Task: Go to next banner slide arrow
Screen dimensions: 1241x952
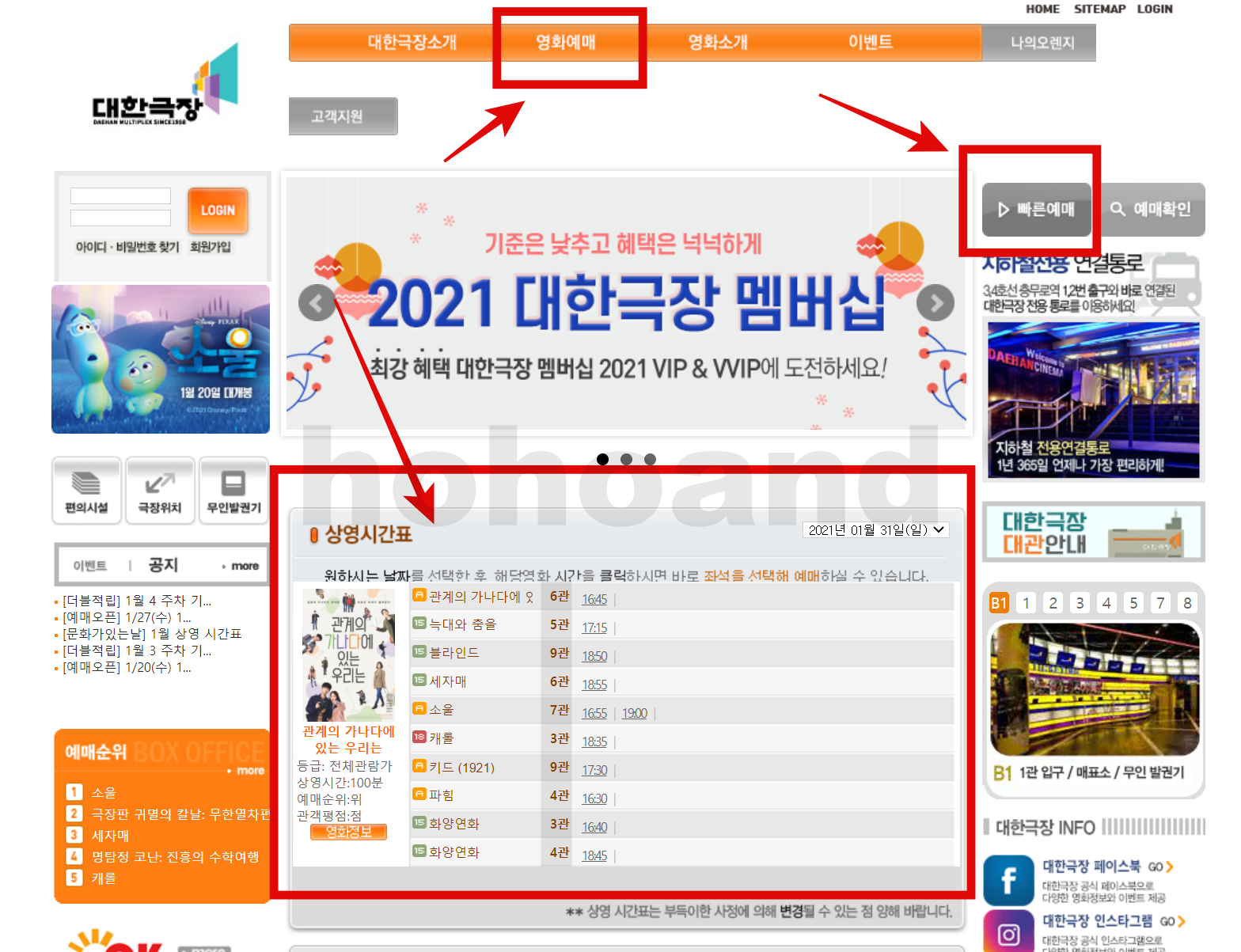Action: (935, 303)
